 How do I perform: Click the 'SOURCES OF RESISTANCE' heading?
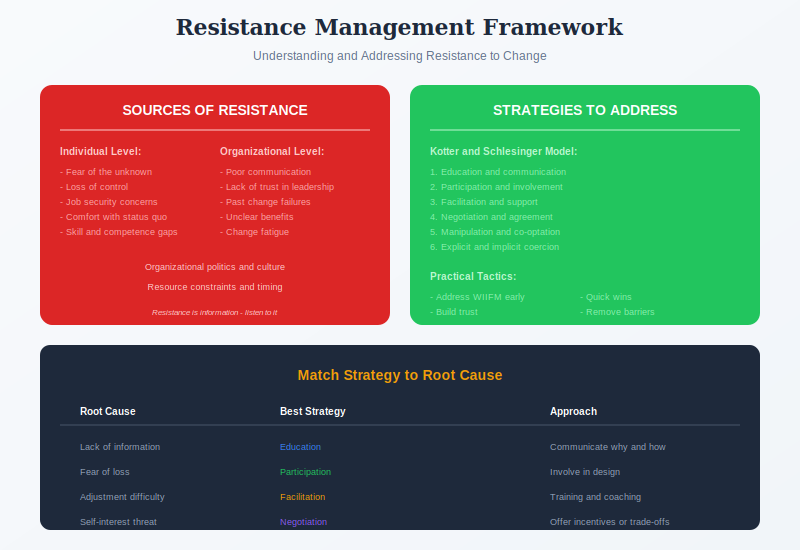(215, 110)
